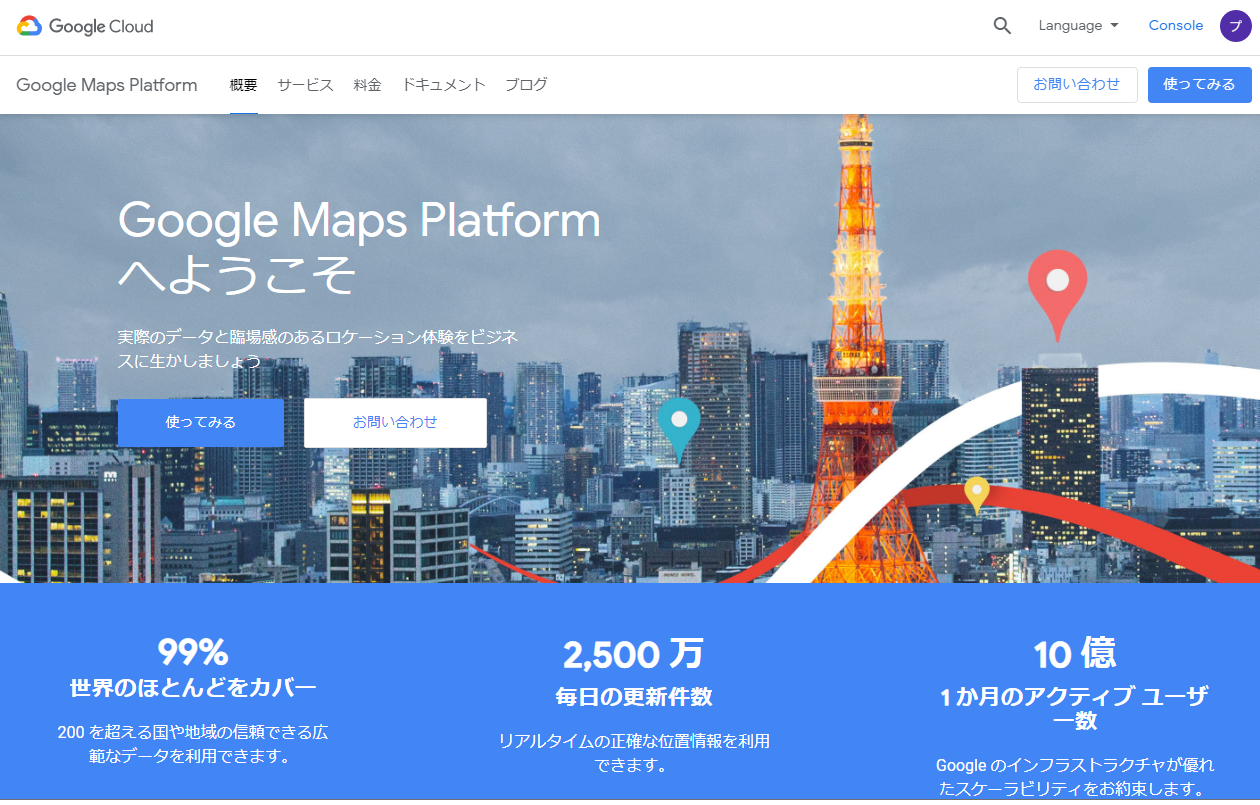The image size is (1260, 805).
Task: Click the Google Maps Platform へようこそ heading
Action: (359, 247)
